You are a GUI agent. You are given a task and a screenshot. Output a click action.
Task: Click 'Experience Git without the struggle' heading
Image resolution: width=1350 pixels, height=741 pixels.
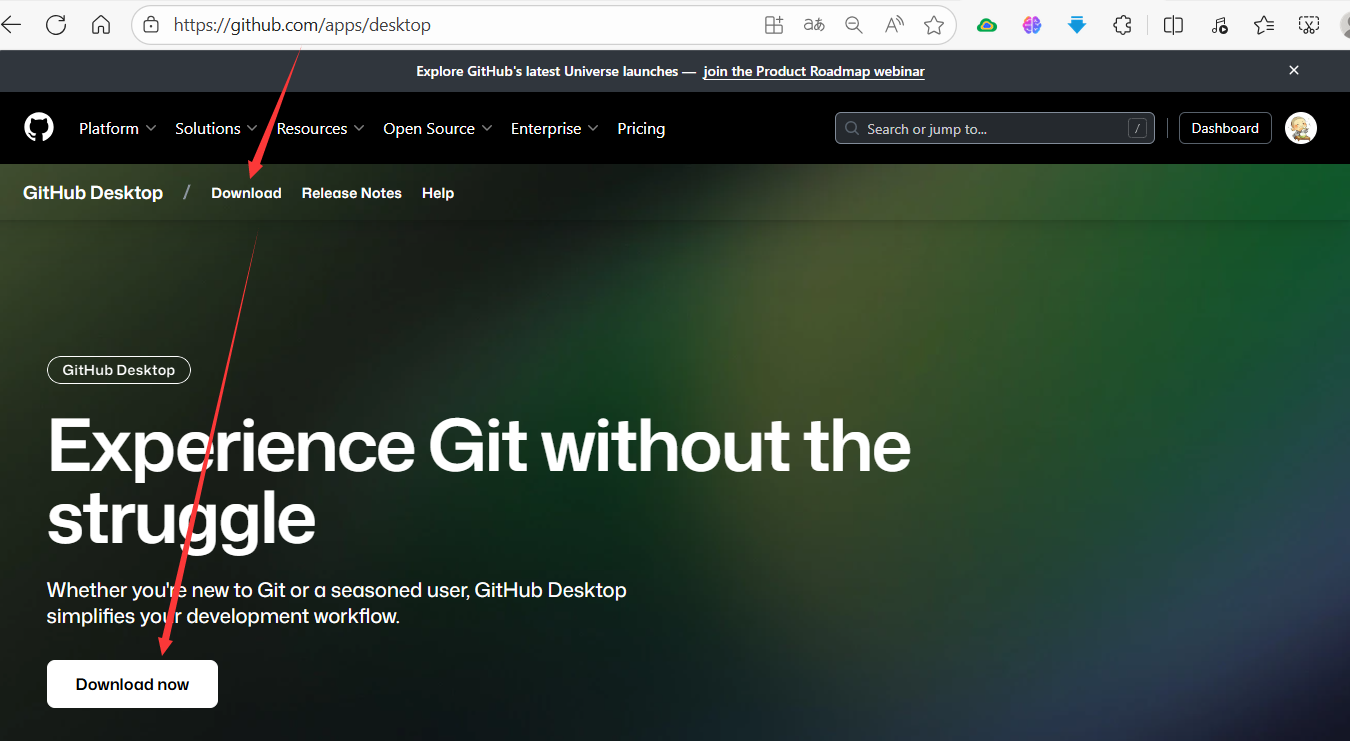coord(479,482)
